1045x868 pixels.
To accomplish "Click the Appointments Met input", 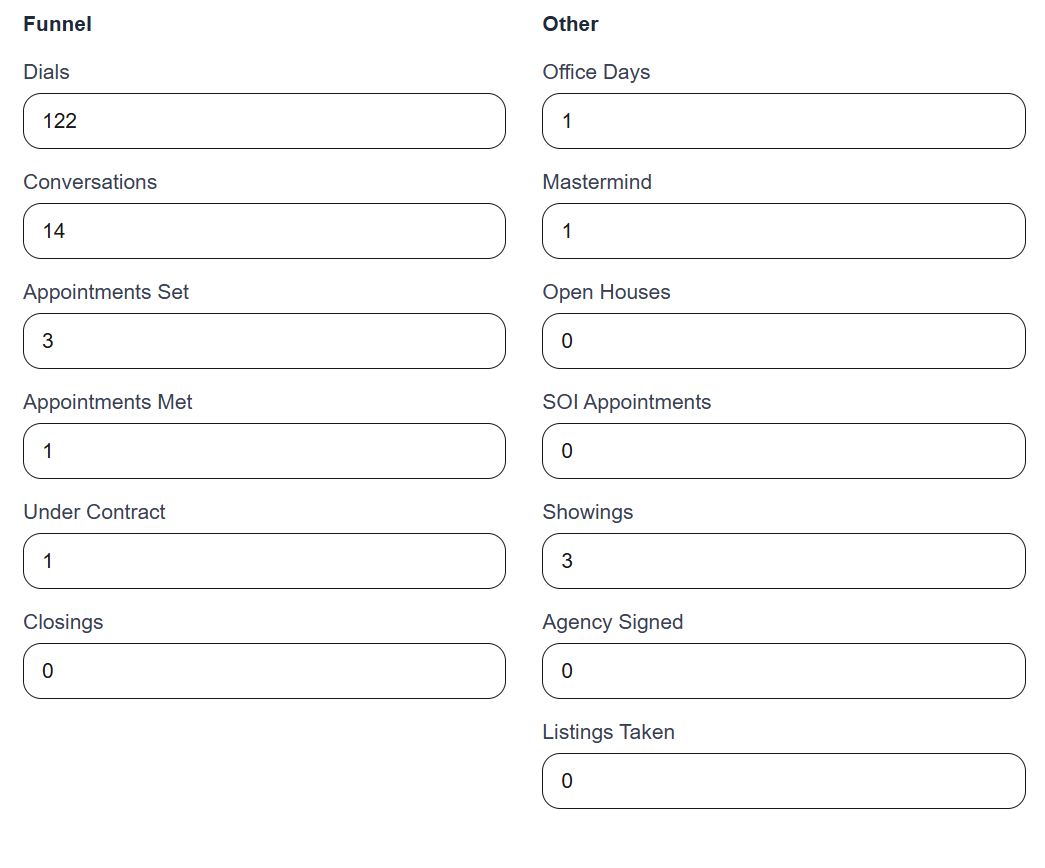I will click(x=265, y=451).
